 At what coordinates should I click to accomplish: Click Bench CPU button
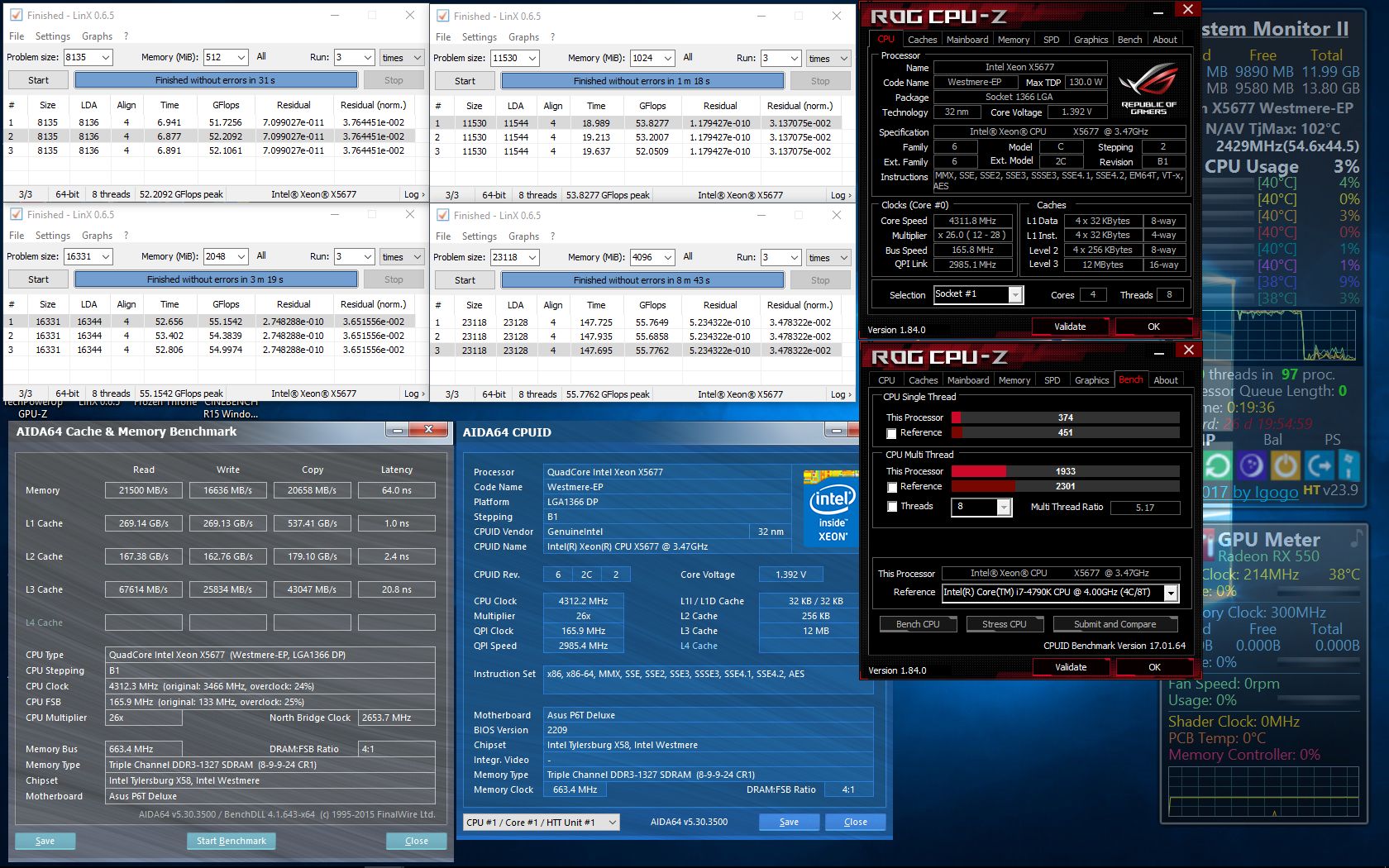[918, 624]
